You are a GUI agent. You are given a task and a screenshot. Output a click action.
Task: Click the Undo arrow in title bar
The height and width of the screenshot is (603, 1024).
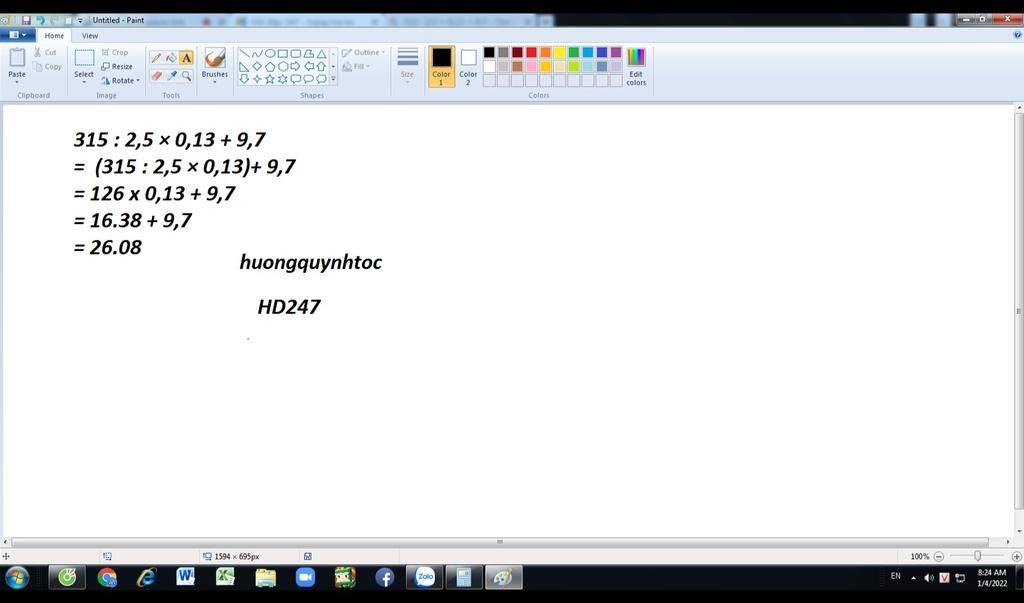coord(40,20)
